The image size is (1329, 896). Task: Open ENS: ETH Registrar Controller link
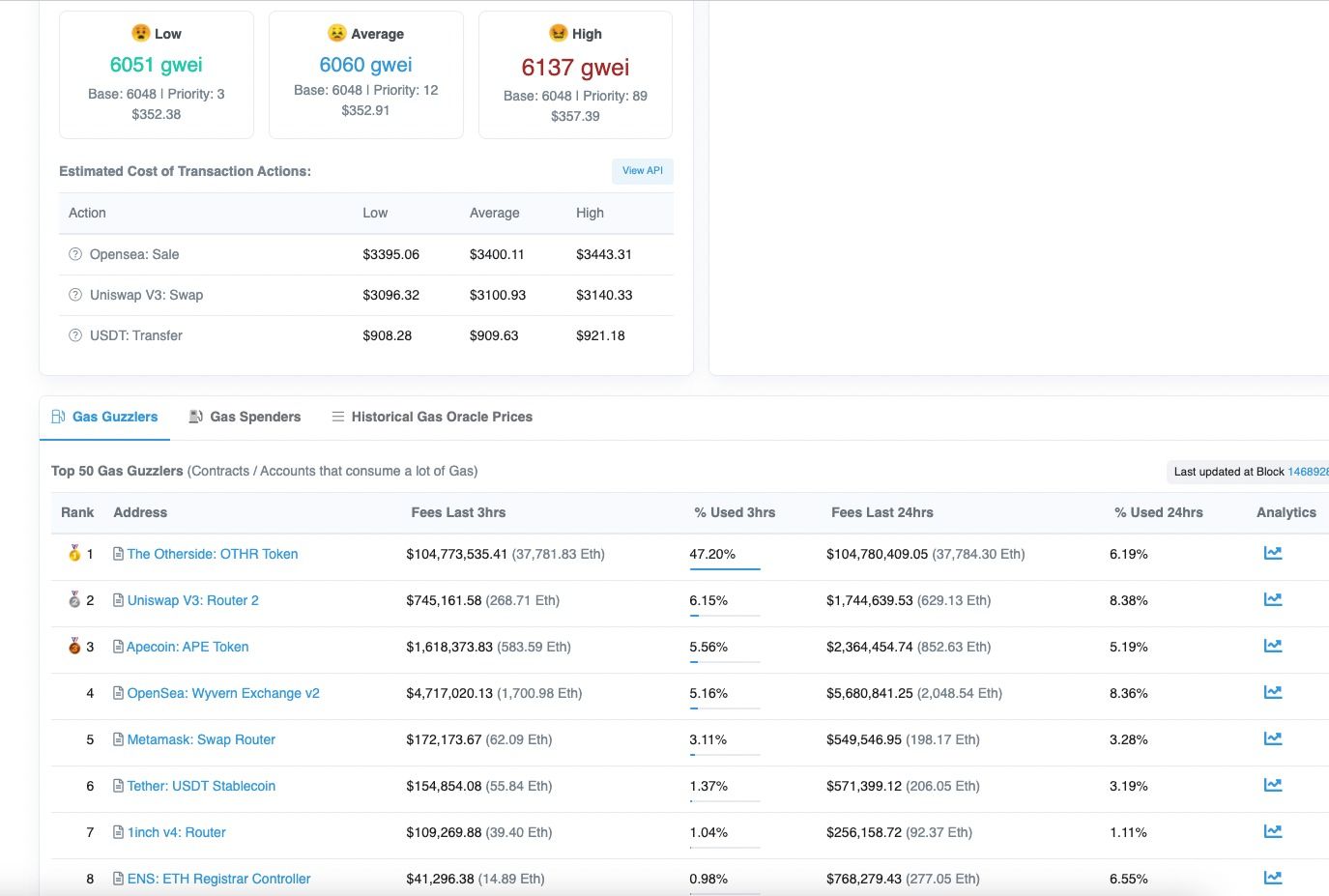click(218, 879)
